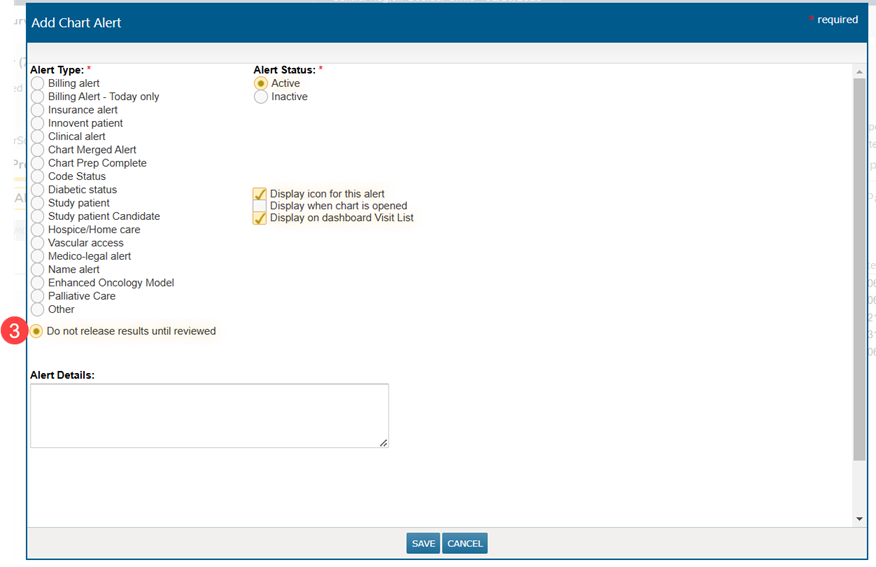Select the Billing alert radio button
876x567 pixels.
point(38,84)
